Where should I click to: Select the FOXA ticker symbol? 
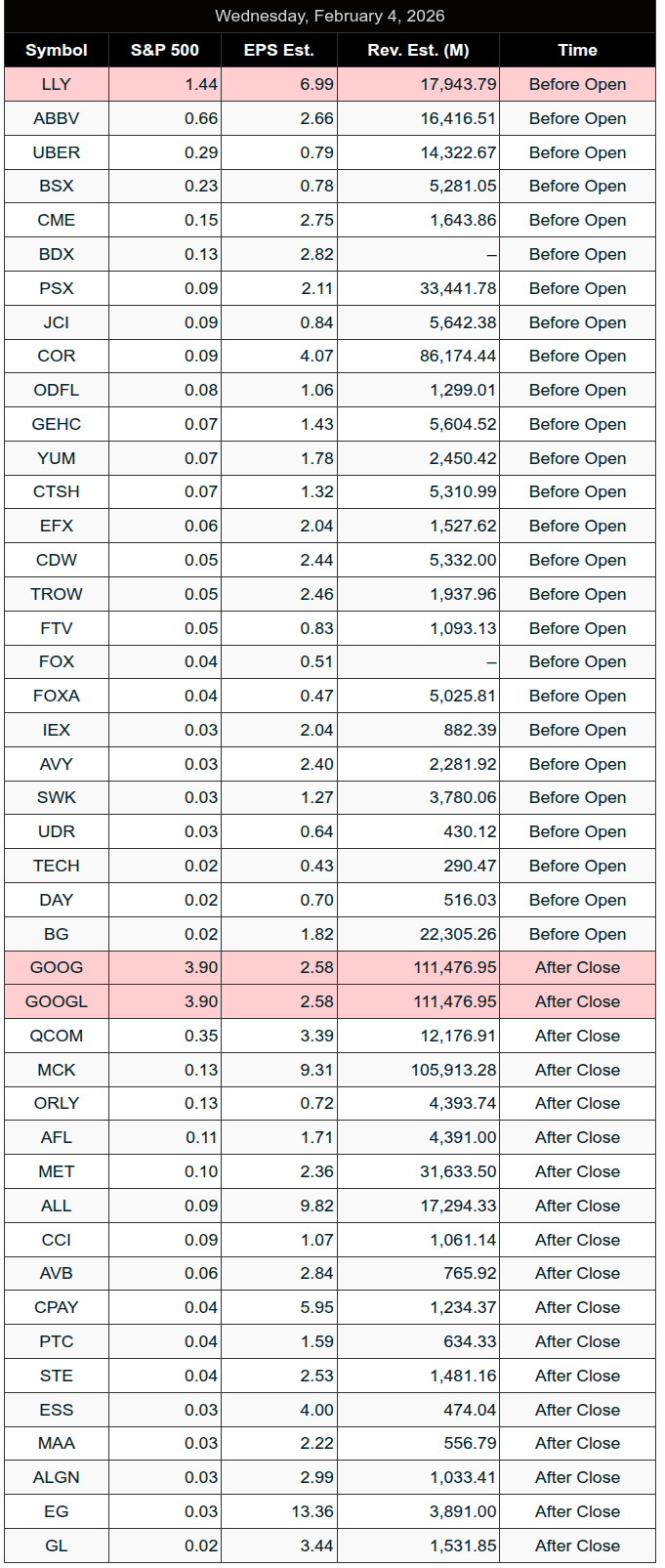tap(57, 696)
